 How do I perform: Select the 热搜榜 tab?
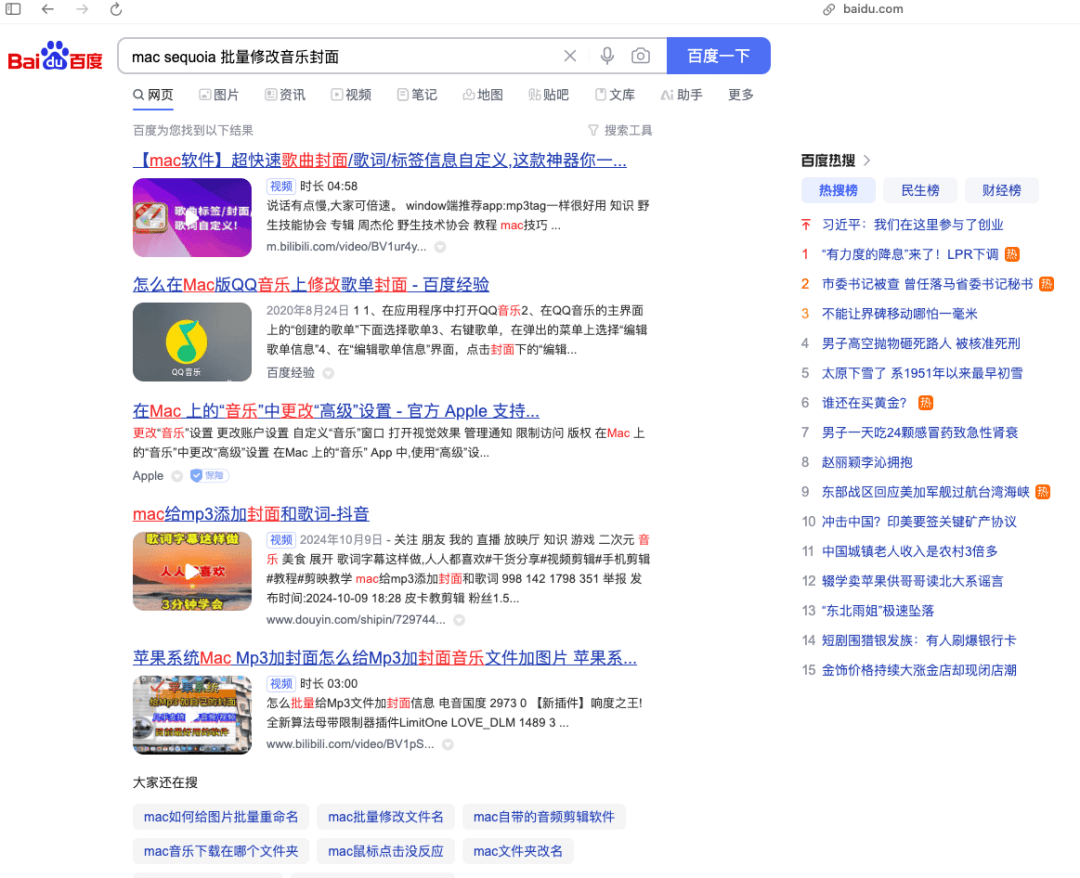point(838,191)
